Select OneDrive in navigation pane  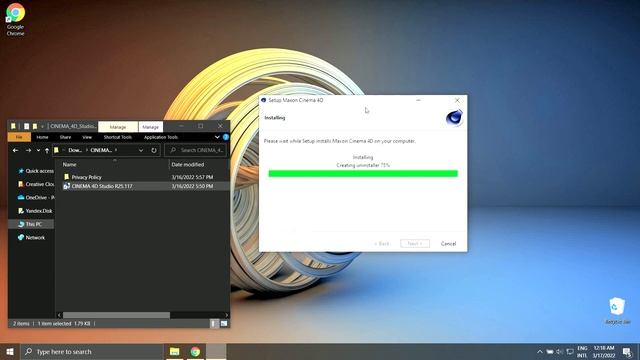tap(36, 198)
